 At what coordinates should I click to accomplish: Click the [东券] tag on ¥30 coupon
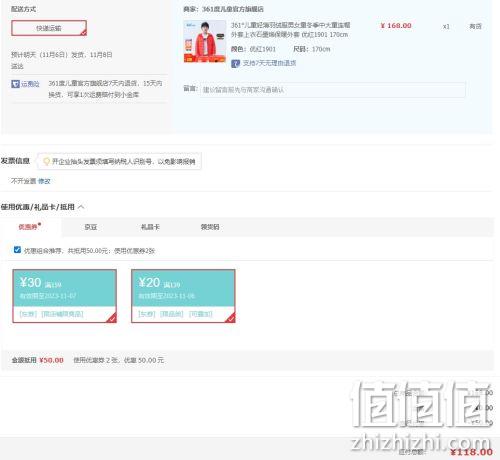coord(28,314)
